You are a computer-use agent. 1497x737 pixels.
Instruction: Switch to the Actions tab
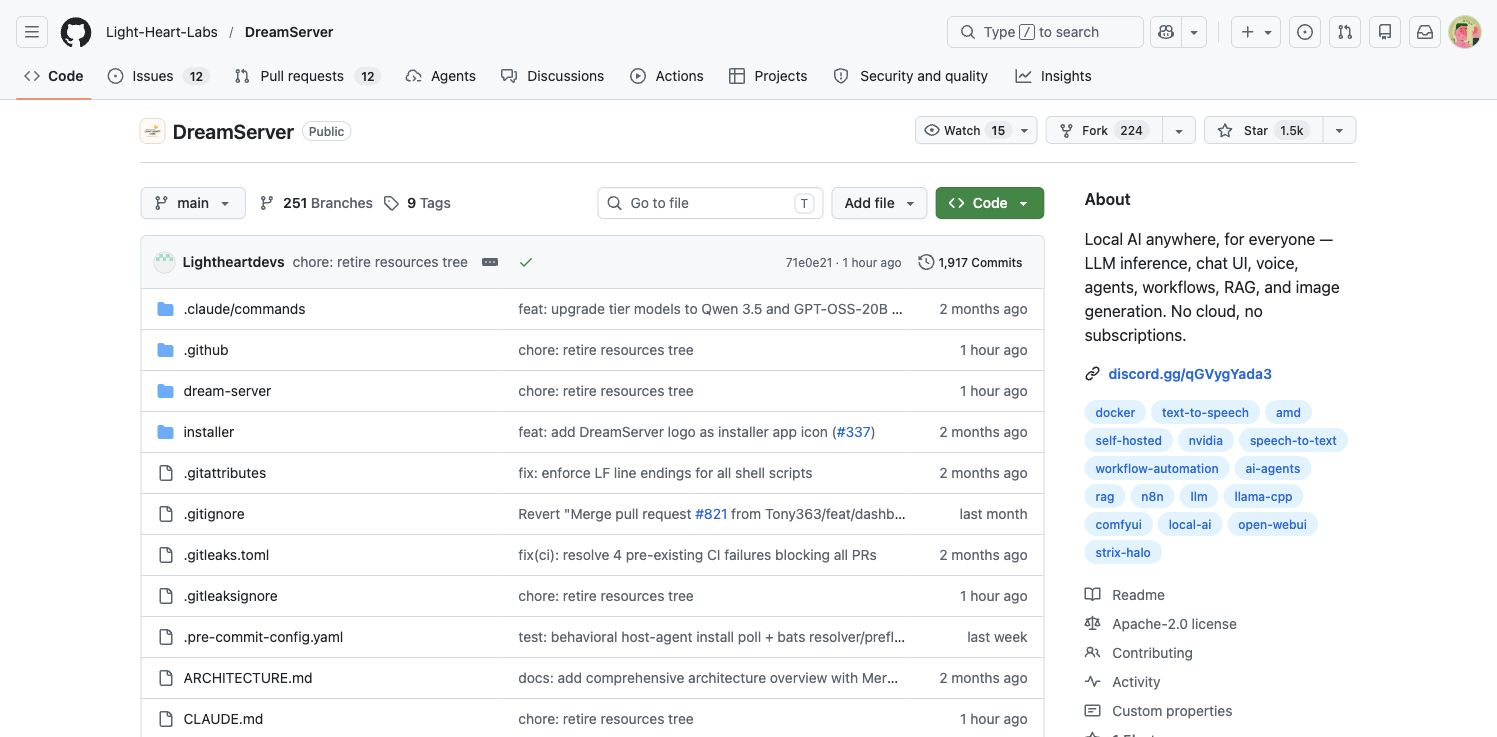[x=667, y=76]
